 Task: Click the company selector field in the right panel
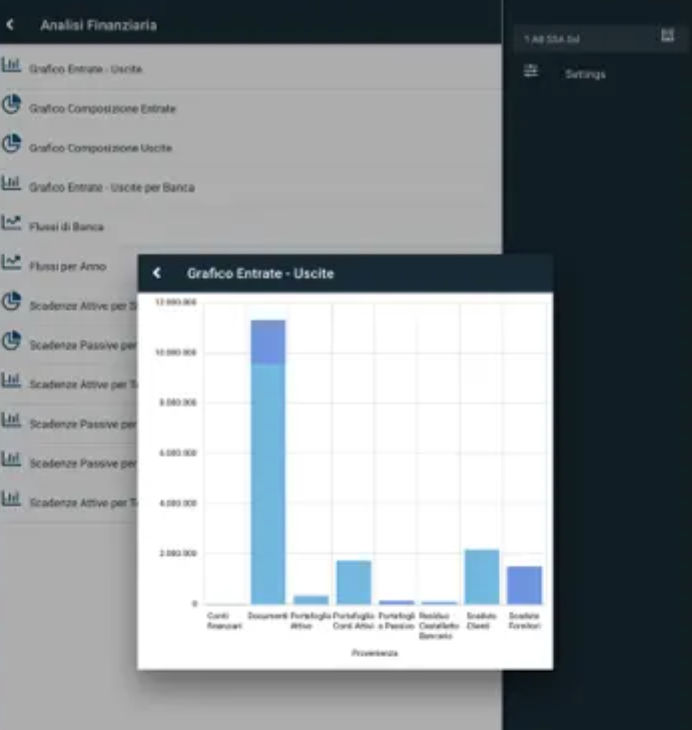point(600,38)
